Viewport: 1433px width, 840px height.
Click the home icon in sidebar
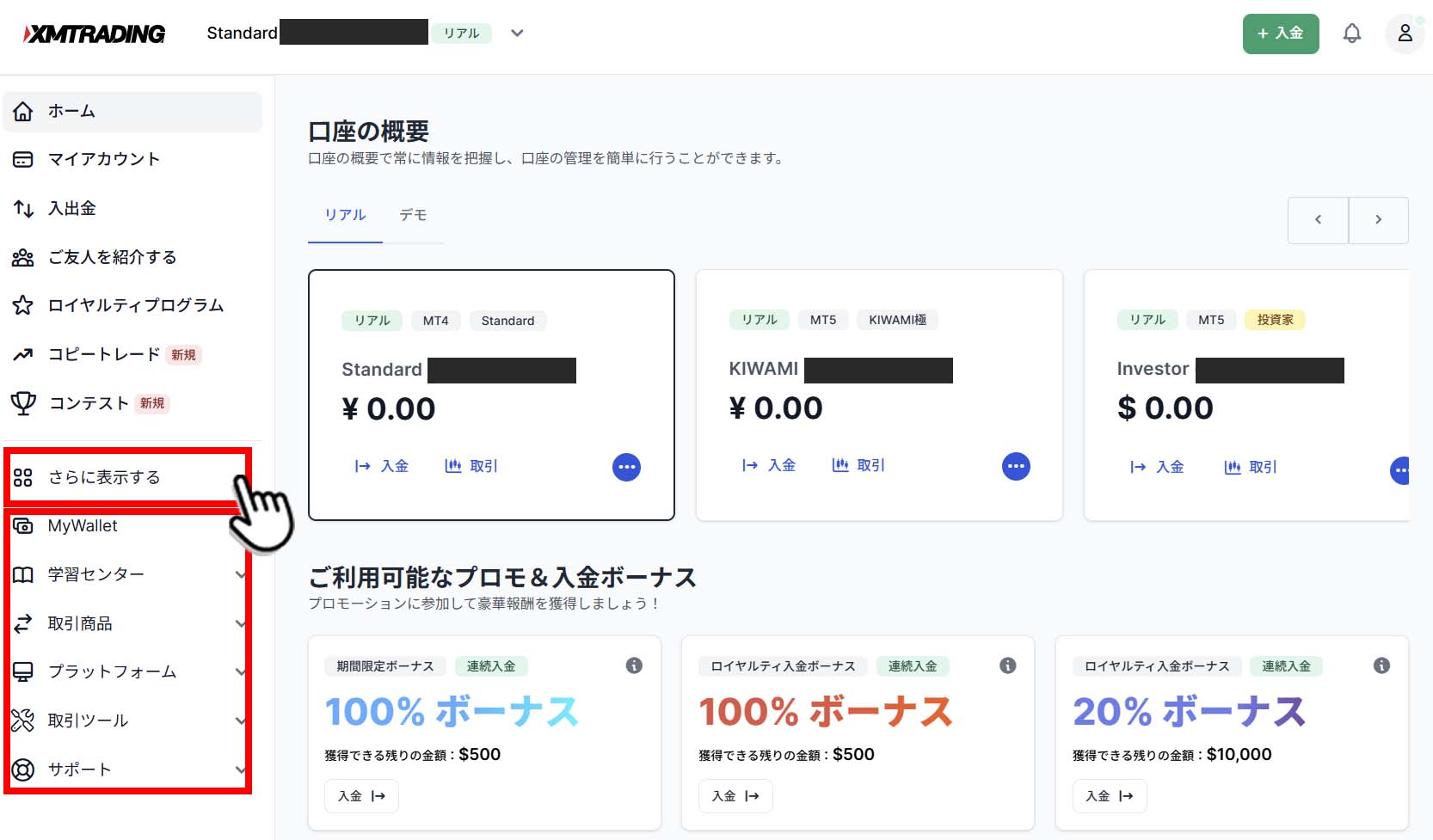coord(23,112)
